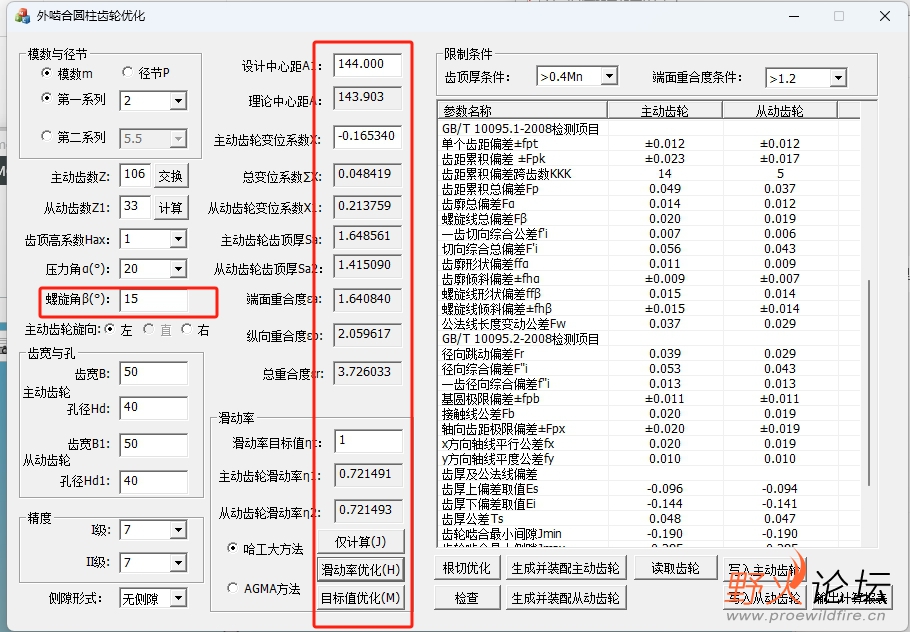Click the 设计中心距A1 input field
This screenshot has height=632, width=910.
pos(367,64)
